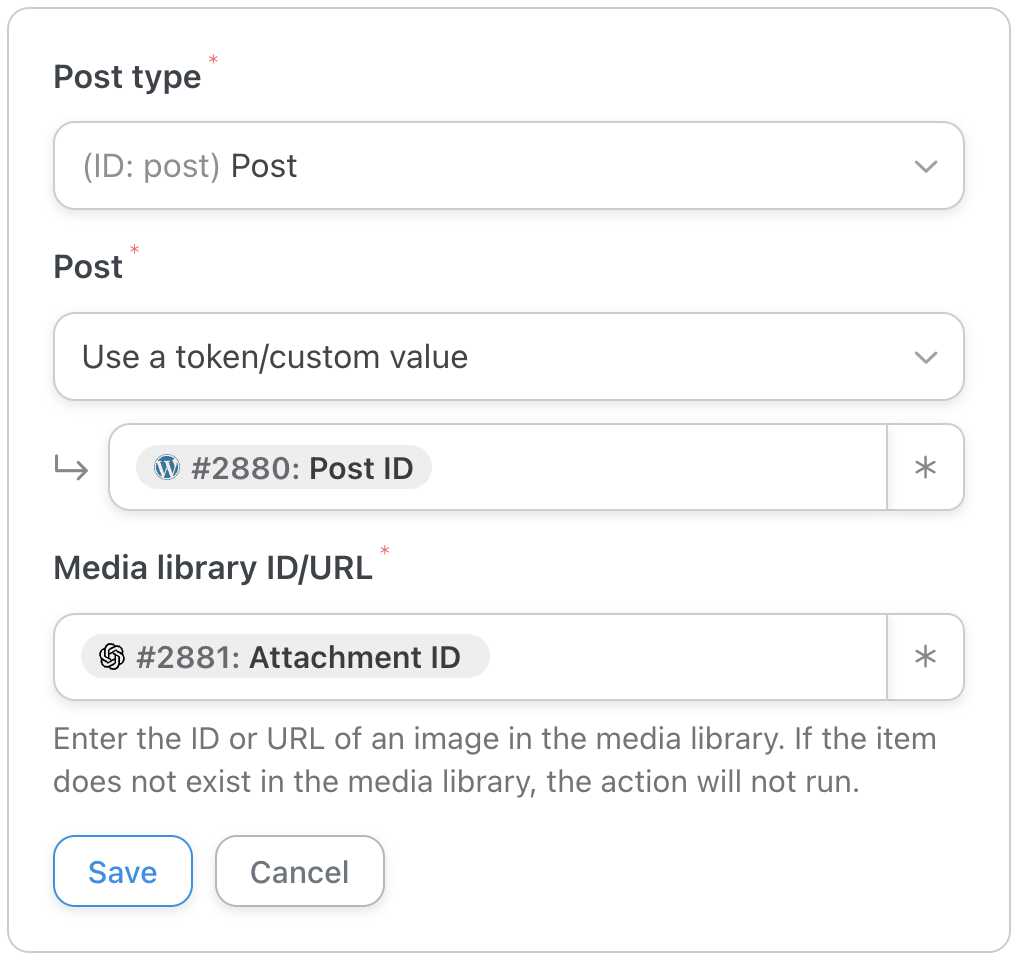The height and width of the screenshot is (960, 1018).
Task: Click the "Post" field label
Action: pyautogui.click(x=88, y=267)
